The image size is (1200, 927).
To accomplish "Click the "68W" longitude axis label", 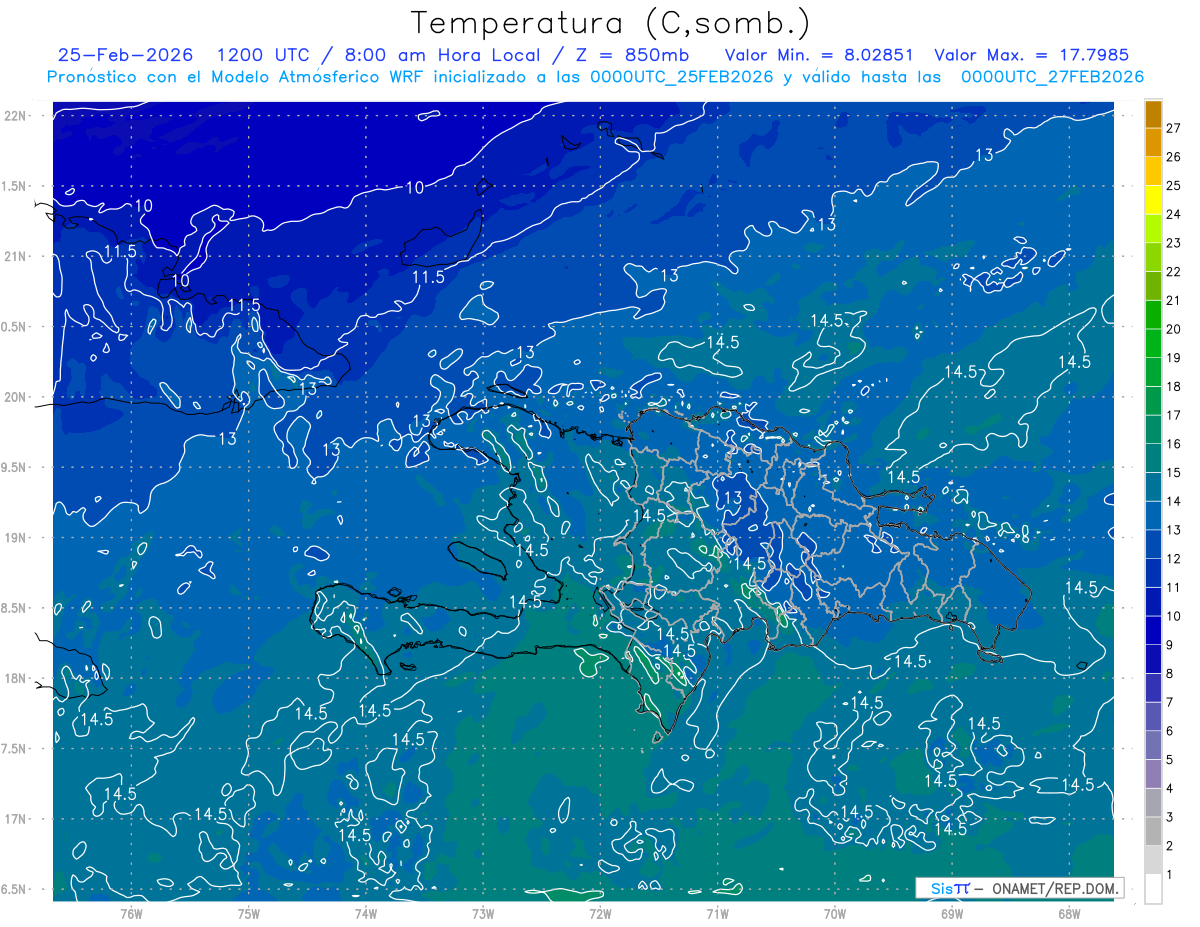I will coord(1069,913).
